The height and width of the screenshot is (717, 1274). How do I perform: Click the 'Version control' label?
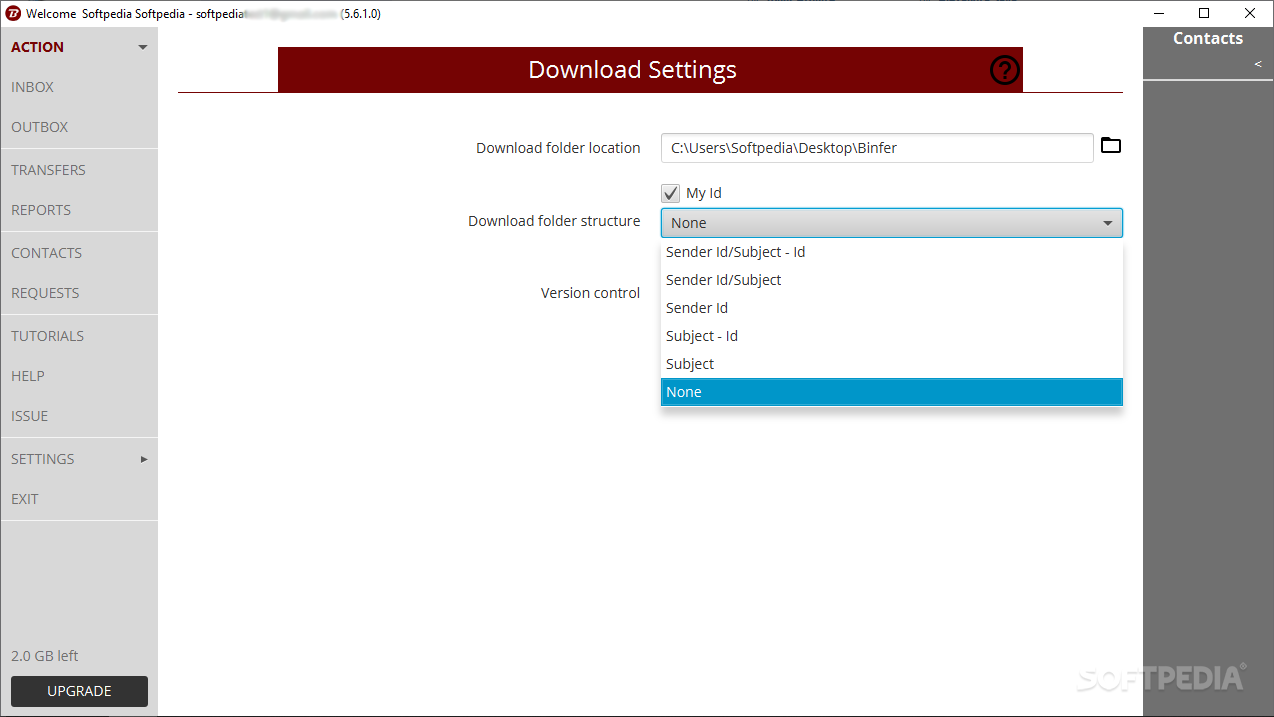coord(590,293)
